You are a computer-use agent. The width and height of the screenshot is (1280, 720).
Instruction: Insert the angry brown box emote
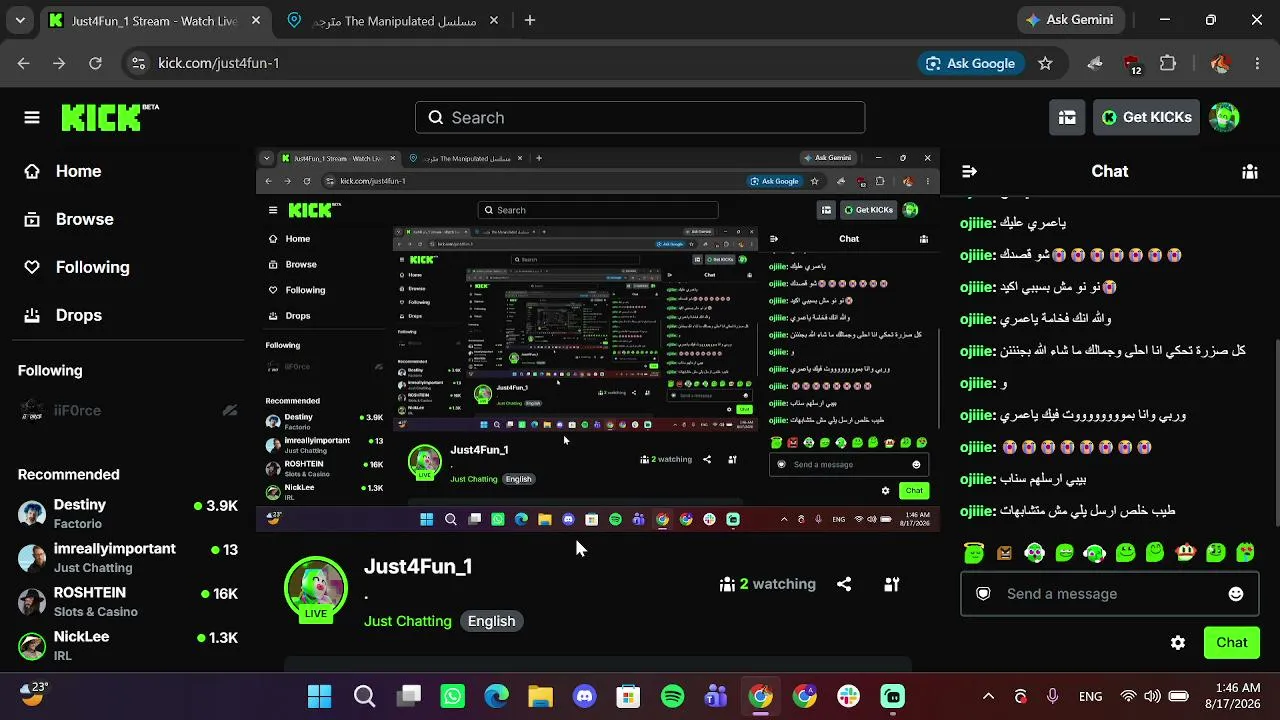tap(1004, 552)
